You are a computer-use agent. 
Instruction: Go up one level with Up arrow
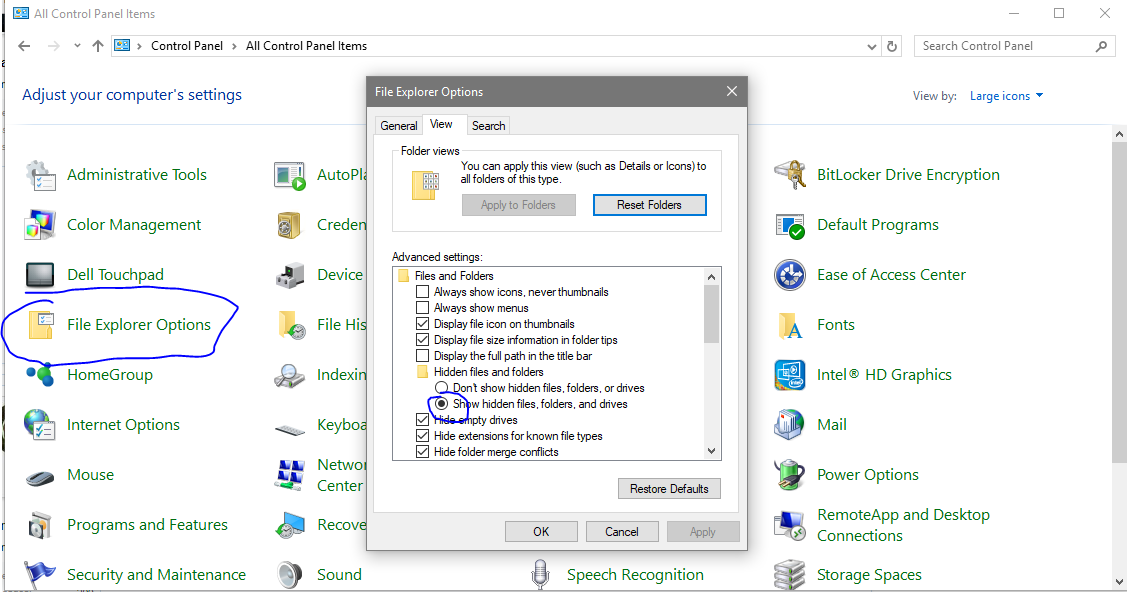click(98, 46)
